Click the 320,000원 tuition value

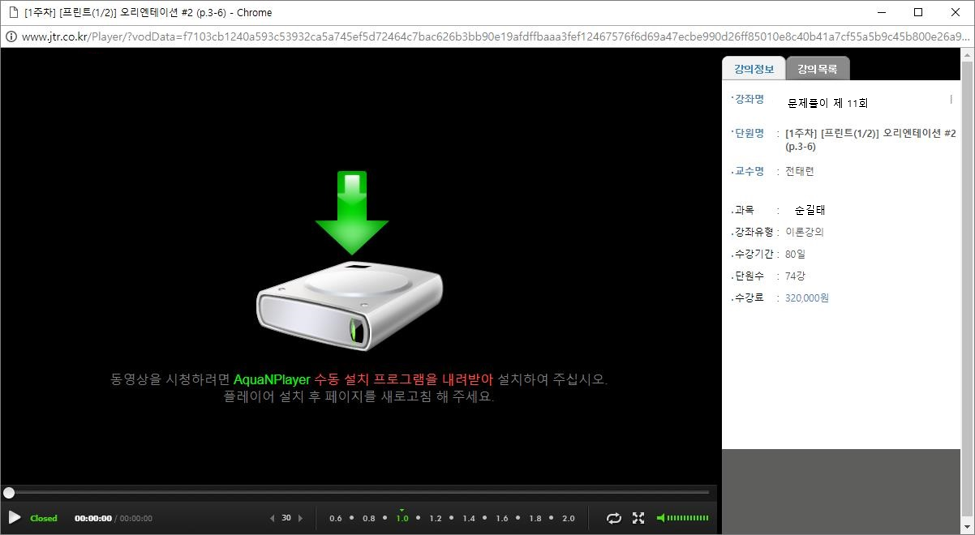(x=806, y=298)
